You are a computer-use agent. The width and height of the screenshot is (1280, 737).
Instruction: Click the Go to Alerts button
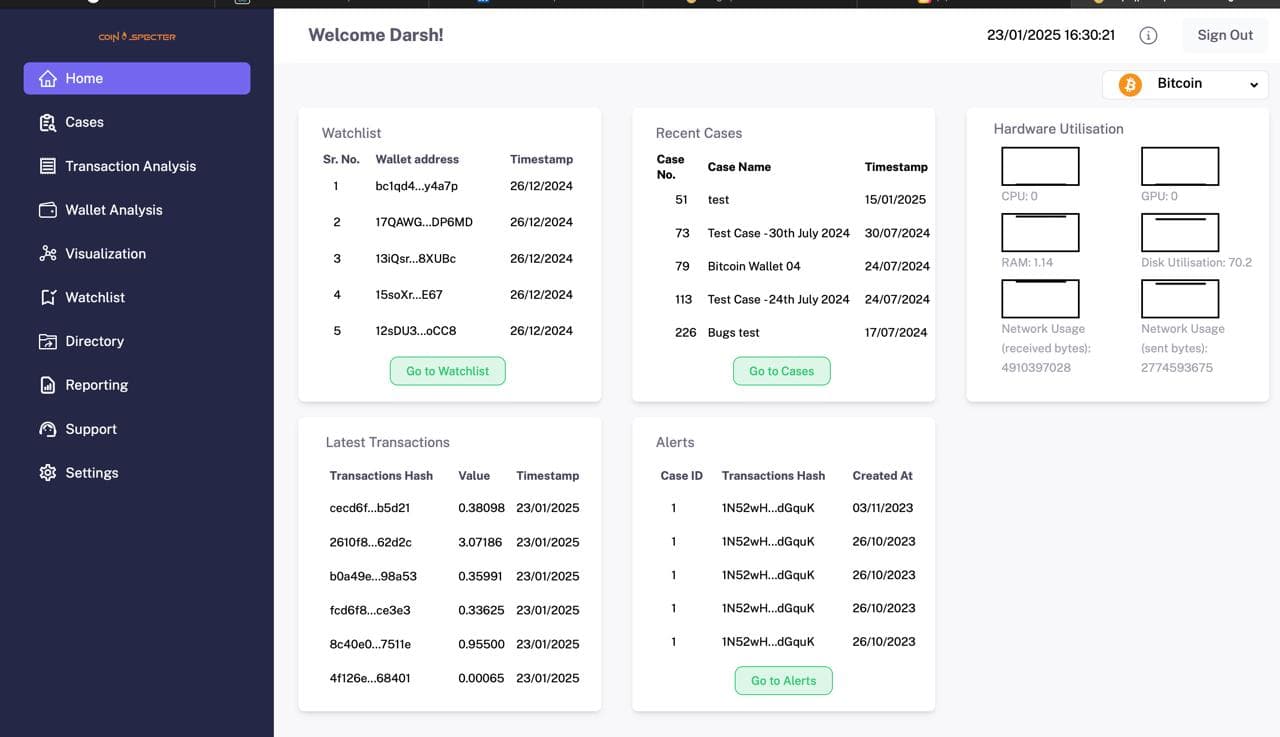click(x=783, y=681)
